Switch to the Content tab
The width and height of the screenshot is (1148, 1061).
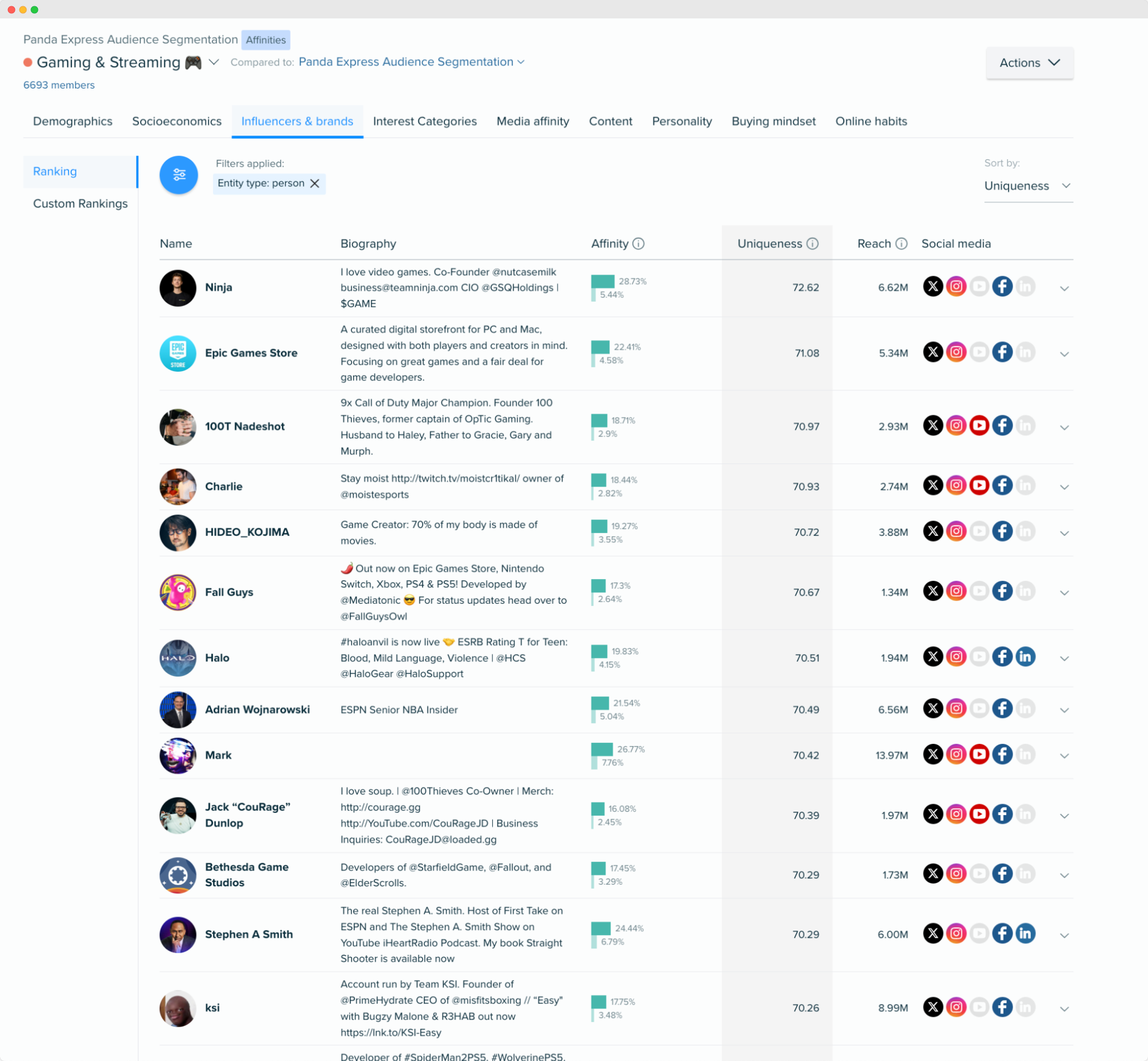[610, 121]
